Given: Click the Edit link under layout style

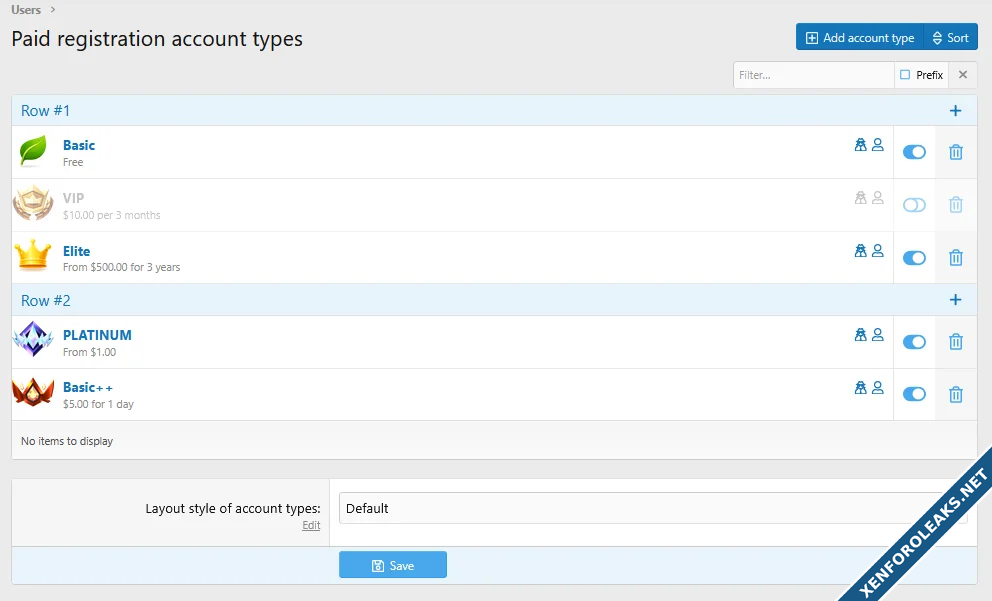Looking at the screenshot, I should pos(311,525).
